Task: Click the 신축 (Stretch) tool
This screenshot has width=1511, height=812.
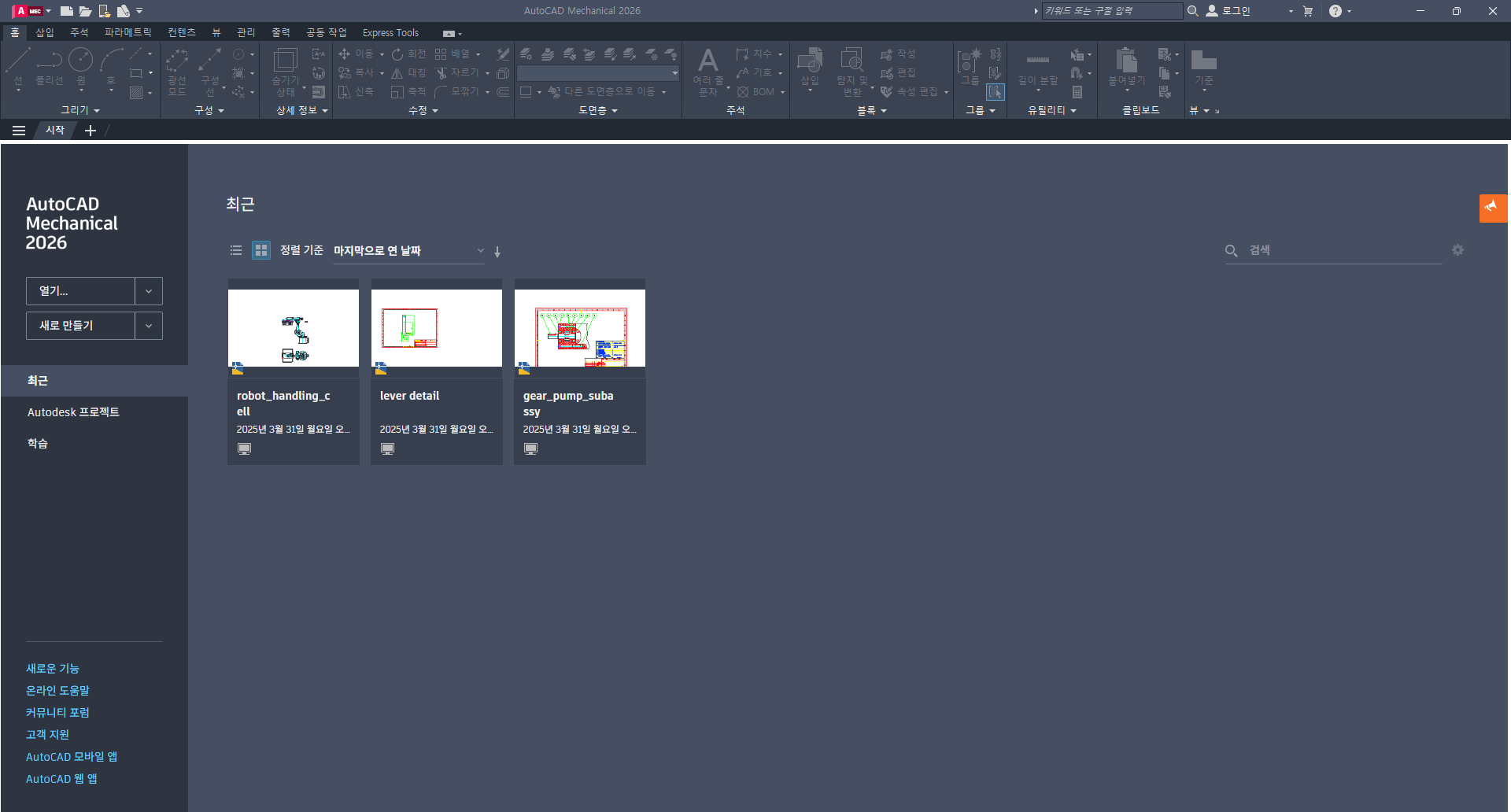Action: click(x=357, y=92)
